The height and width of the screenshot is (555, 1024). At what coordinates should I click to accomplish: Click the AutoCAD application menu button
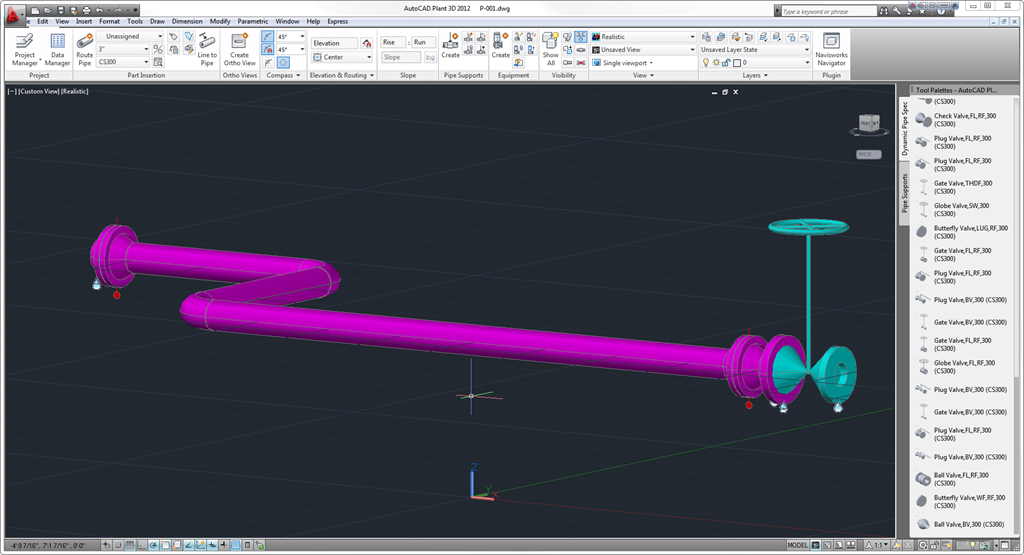click(13, 13)
